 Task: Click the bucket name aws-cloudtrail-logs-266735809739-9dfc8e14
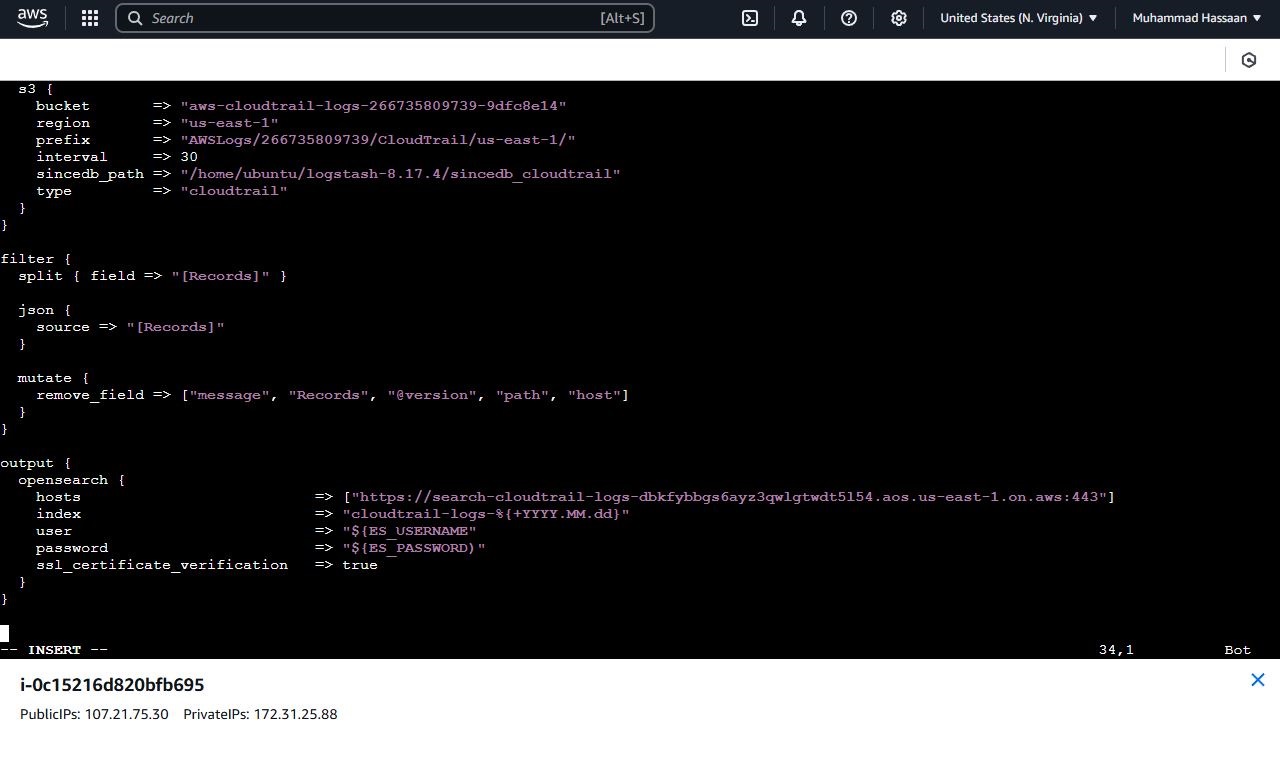point(374,106)
